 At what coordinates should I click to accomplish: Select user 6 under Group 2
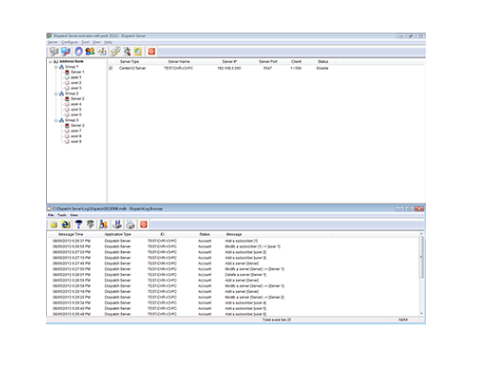click(x=76, y=115)
